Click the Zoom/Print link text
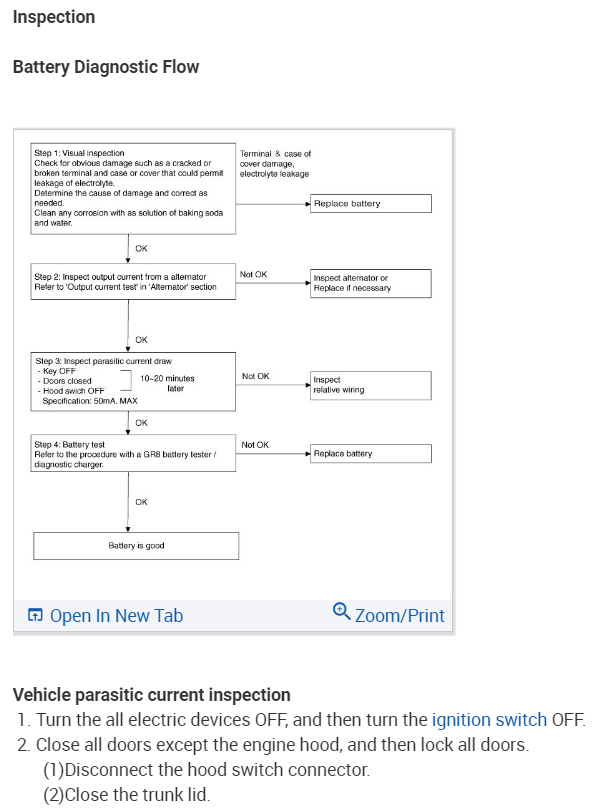The width and height of the screenshot is (605, 808). click(x=399, y=615)
